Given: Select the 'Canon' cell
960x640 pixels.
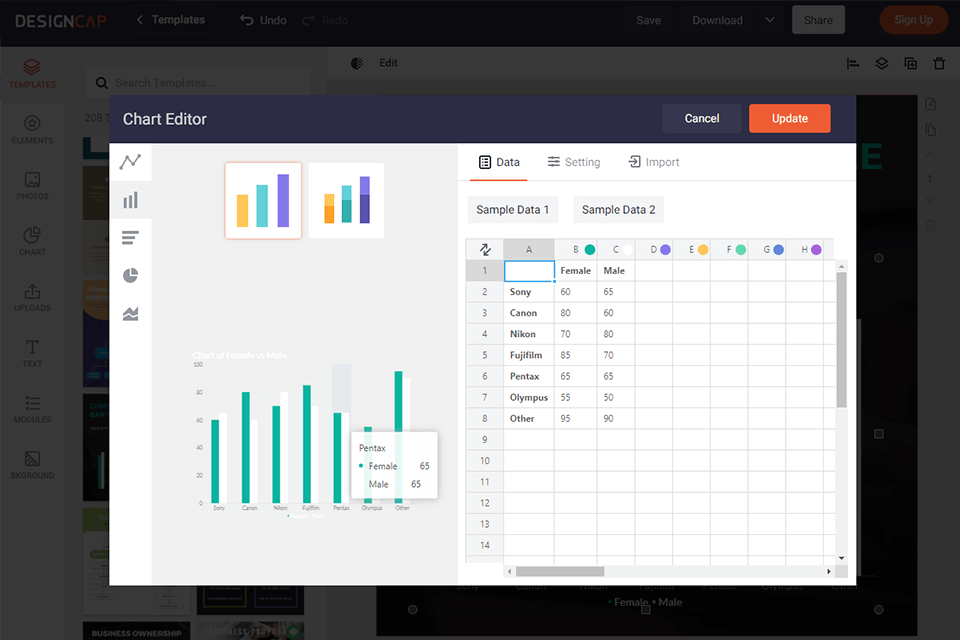Looking at the screenshot, I should tap(529, 313).
